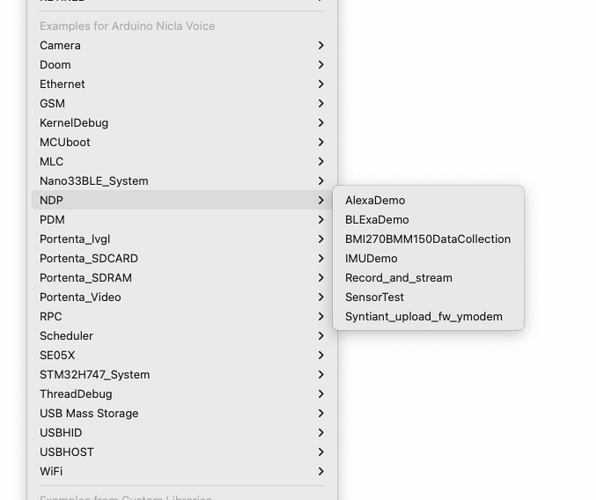
Task: Expand the MCUboot chevron
Action: click(x=321, y=142)
